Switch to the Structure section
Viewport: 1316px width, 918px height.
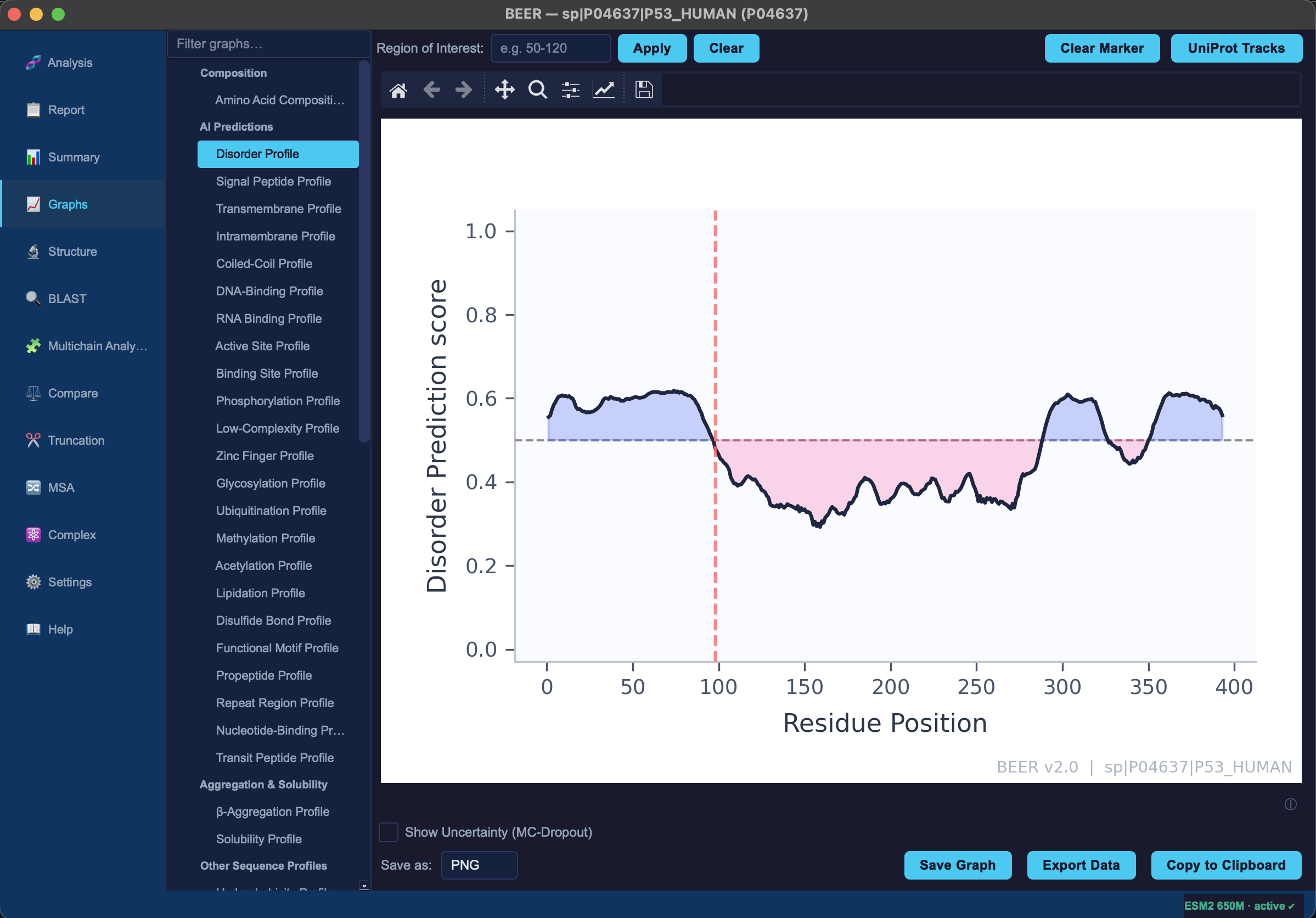point(83,251)
